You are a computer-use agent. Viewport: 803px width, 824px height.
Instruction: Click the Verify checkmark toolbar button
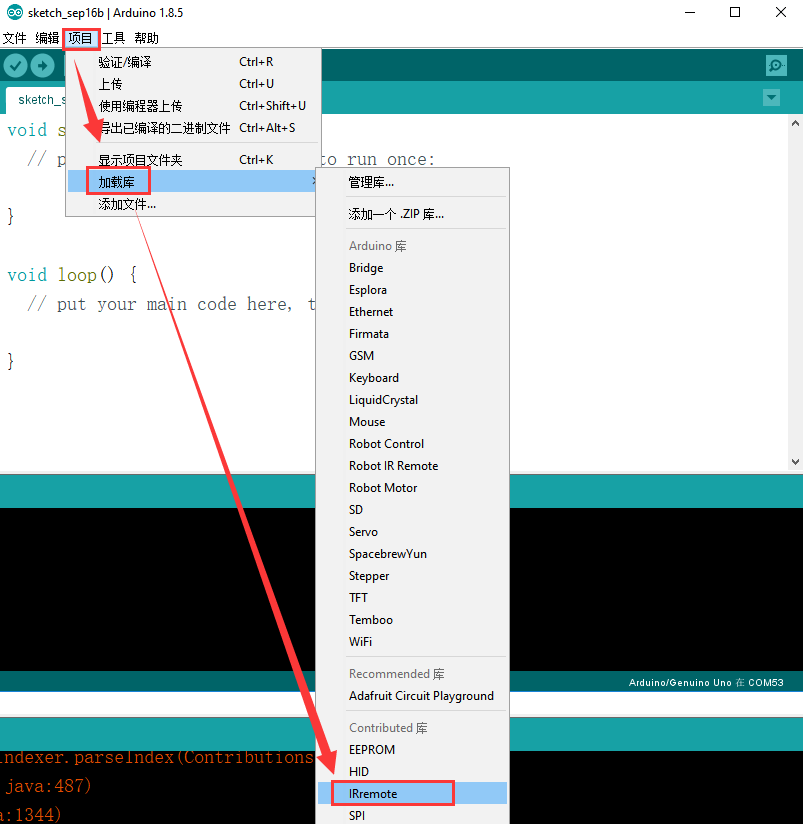16,66
